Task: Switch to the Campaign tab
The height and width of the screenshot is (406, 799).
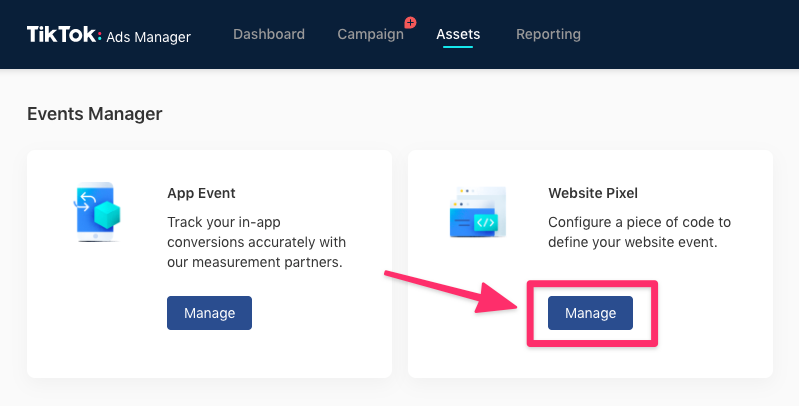Action: (x=370, y=34)
